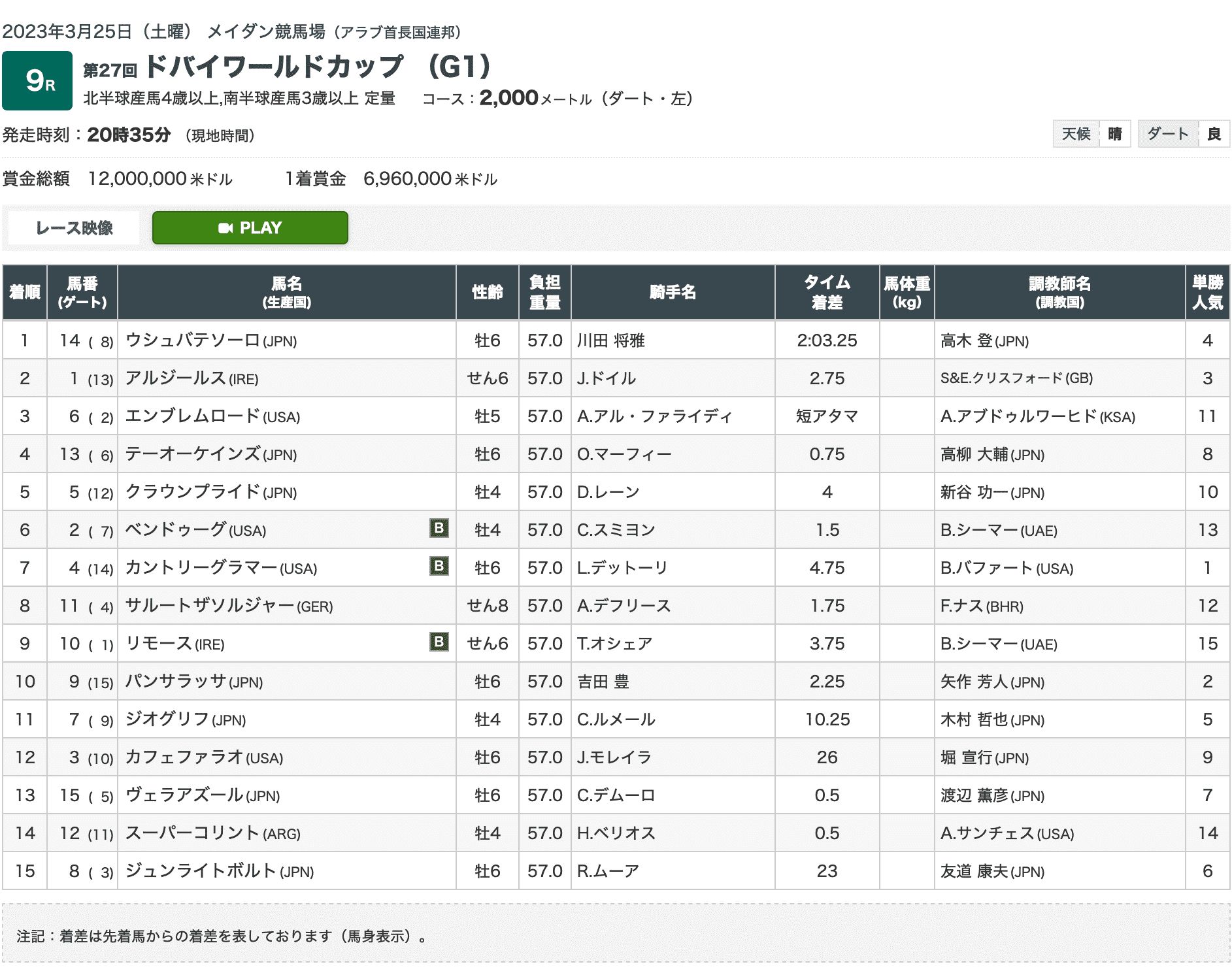Viewport: 1232px width, 975px height.
Task: Click jockey name A.アル・ファライディ
Action: click(x=654, y=416)
